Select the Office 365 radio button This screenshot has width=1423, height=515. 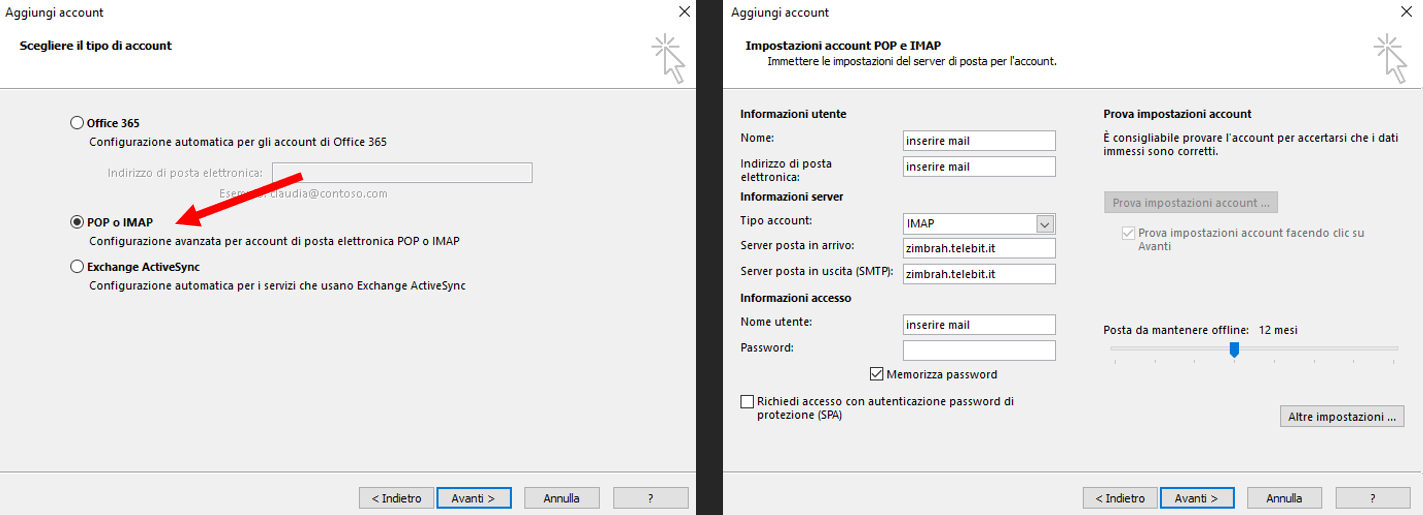click(77, 123)
